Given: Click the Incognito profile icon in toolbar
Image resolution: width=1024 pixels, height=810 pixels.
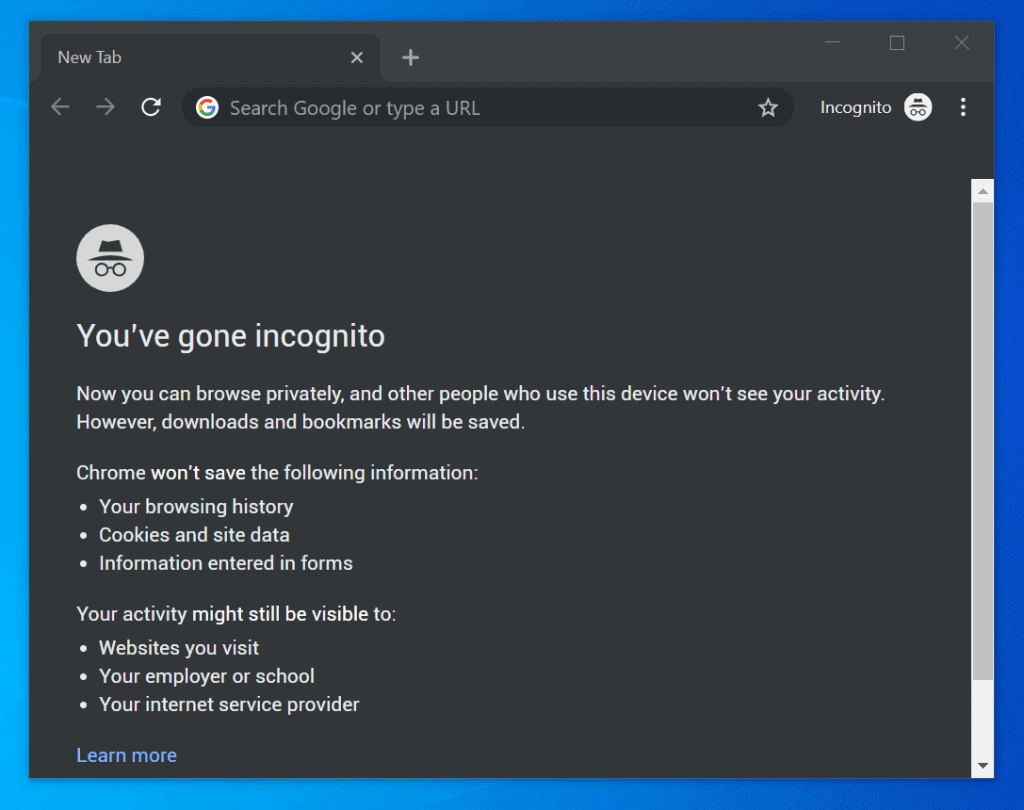Looking at the screenshot, I should pos(918,107).
